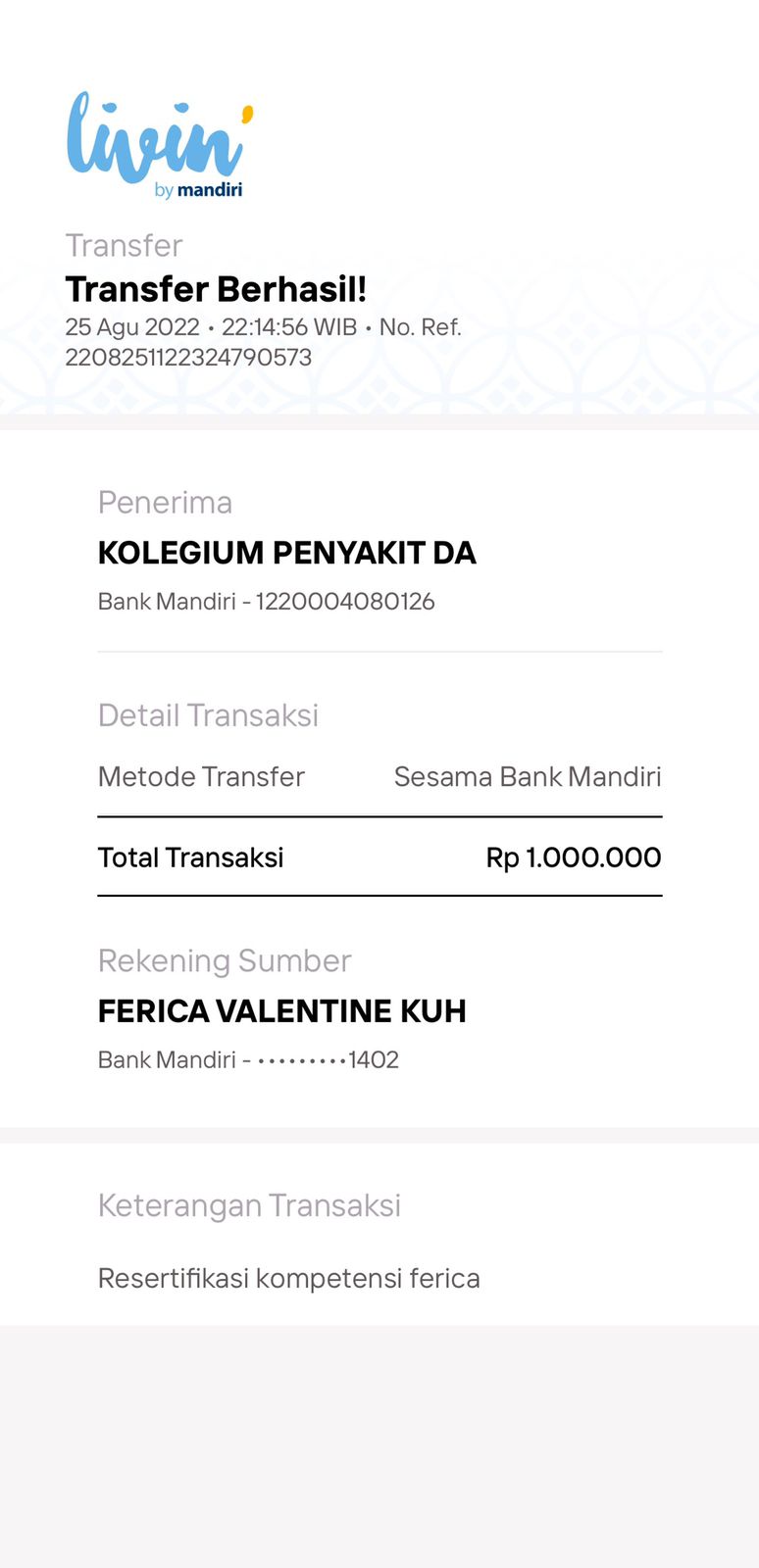Viewport: 759px width, 1568px height.
Task: Click the masked source account ending in 1402
Action: (328, 1059)
